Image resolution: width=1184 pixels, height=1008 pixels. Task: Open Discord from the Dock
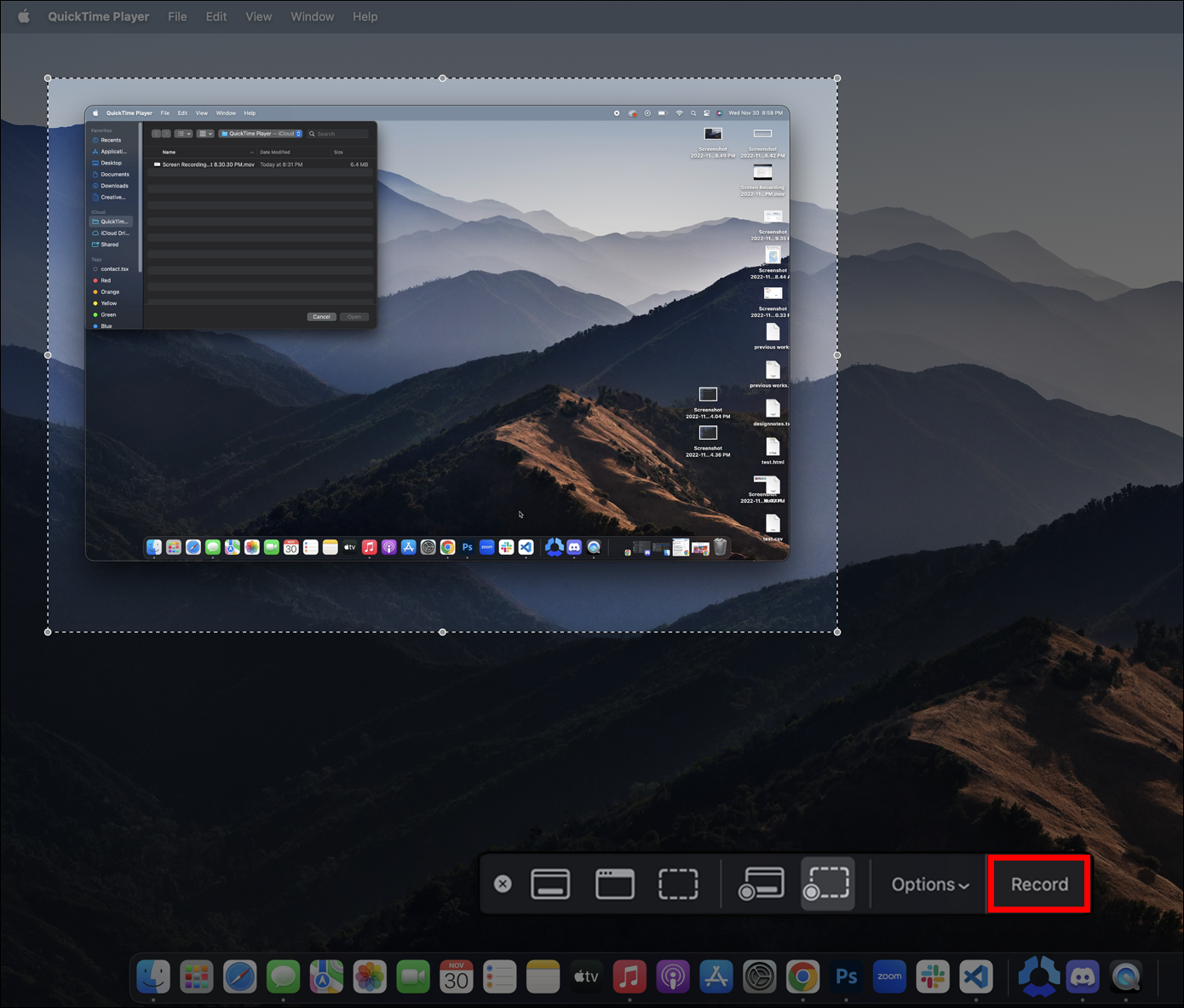pyautogui.click(x=1083, y=976)
